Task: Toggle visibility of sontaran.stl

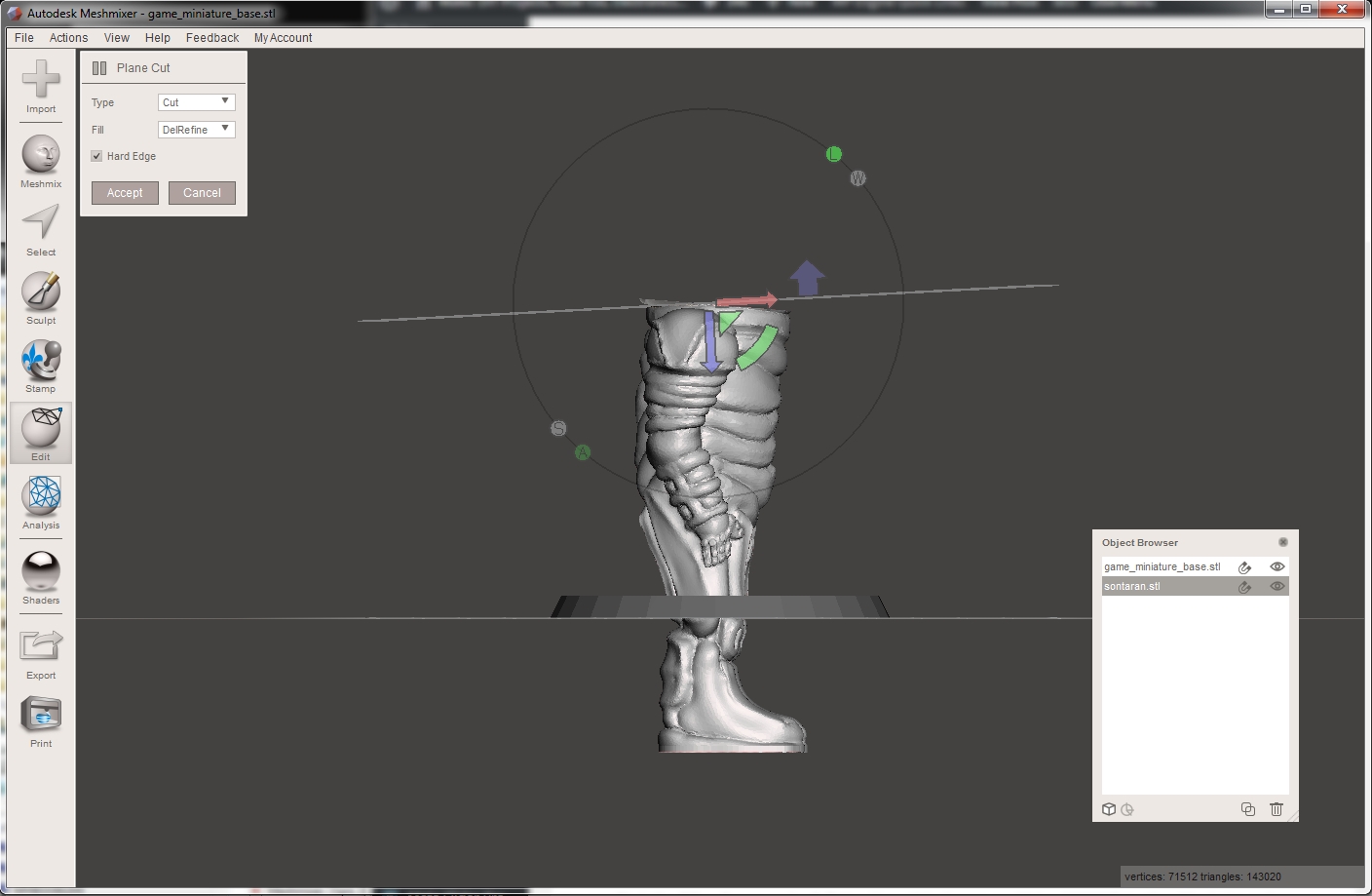Action: pos(1277,586)
